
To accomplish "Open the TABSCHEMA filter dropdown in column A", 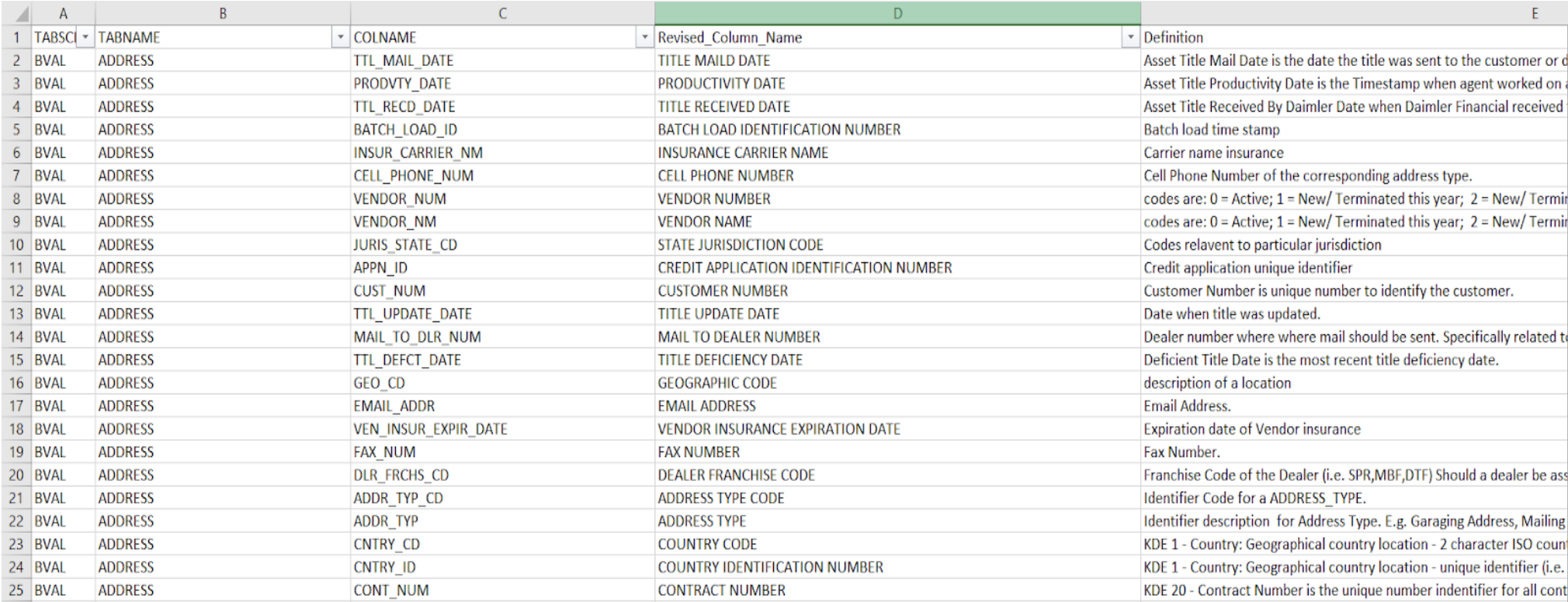I will click(x=85, y=37).
